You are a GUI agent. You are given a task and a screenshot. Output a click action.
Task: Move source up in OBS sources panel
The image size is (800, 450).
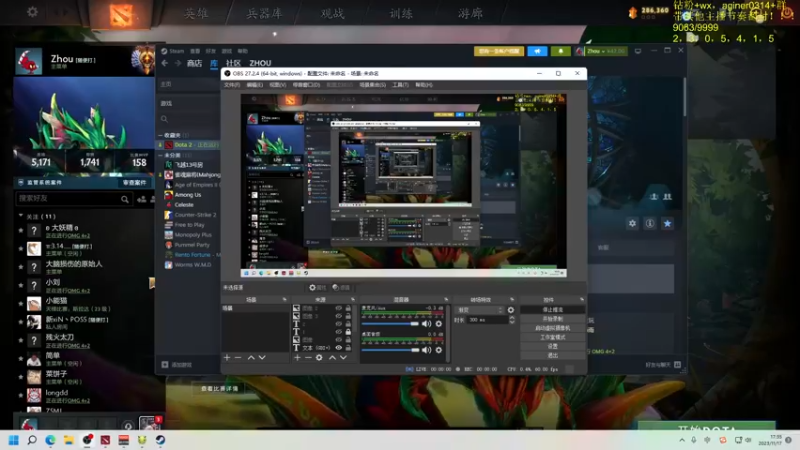coord(332,358)
